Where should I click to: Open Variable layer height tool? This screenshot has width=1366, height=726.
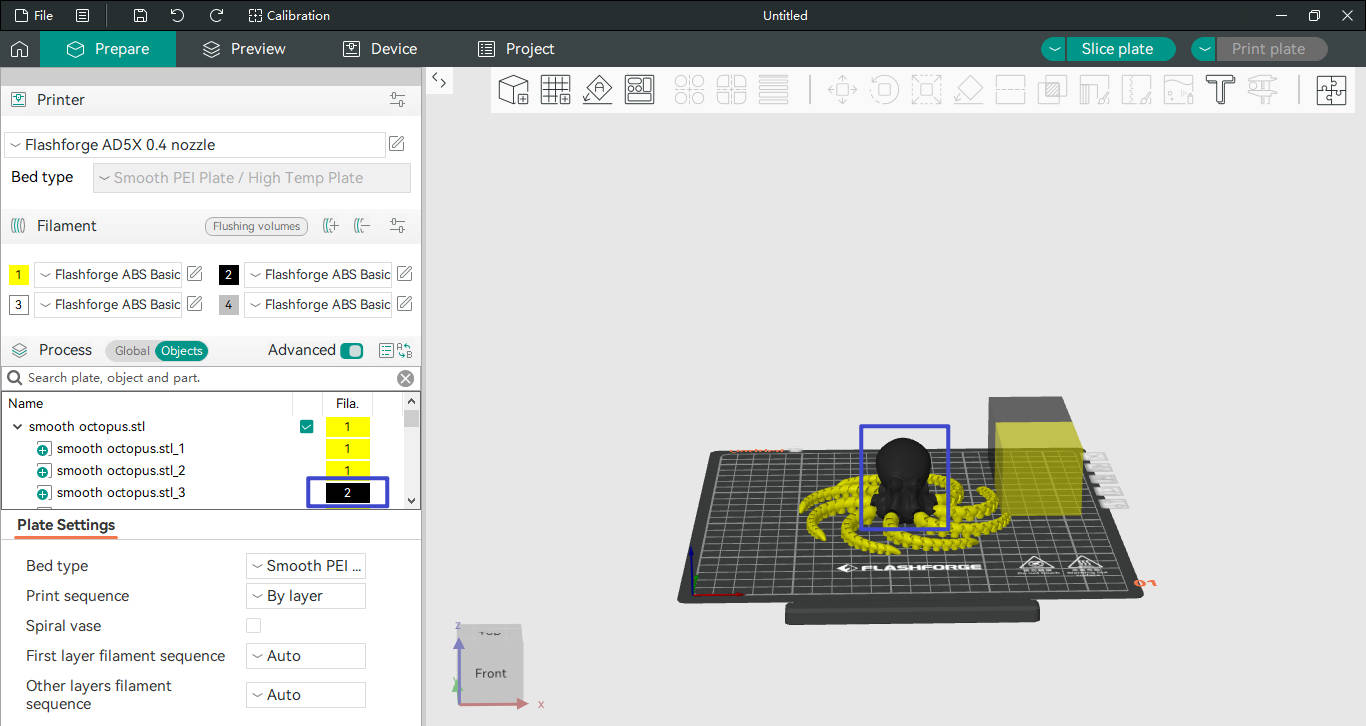pos(773,89)
